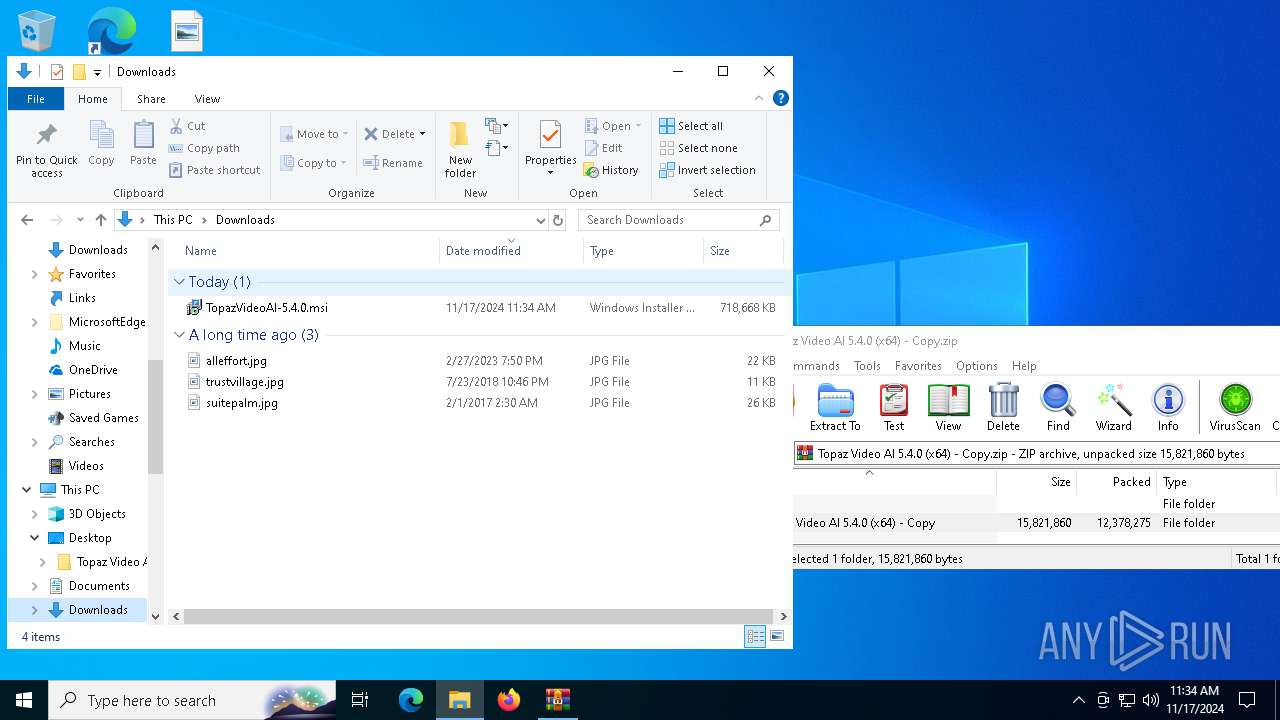The height and width of the screenshot is (720, 1280).
Task: Click the Rename command
Action: pyautogui.click(x=392, y=163)
